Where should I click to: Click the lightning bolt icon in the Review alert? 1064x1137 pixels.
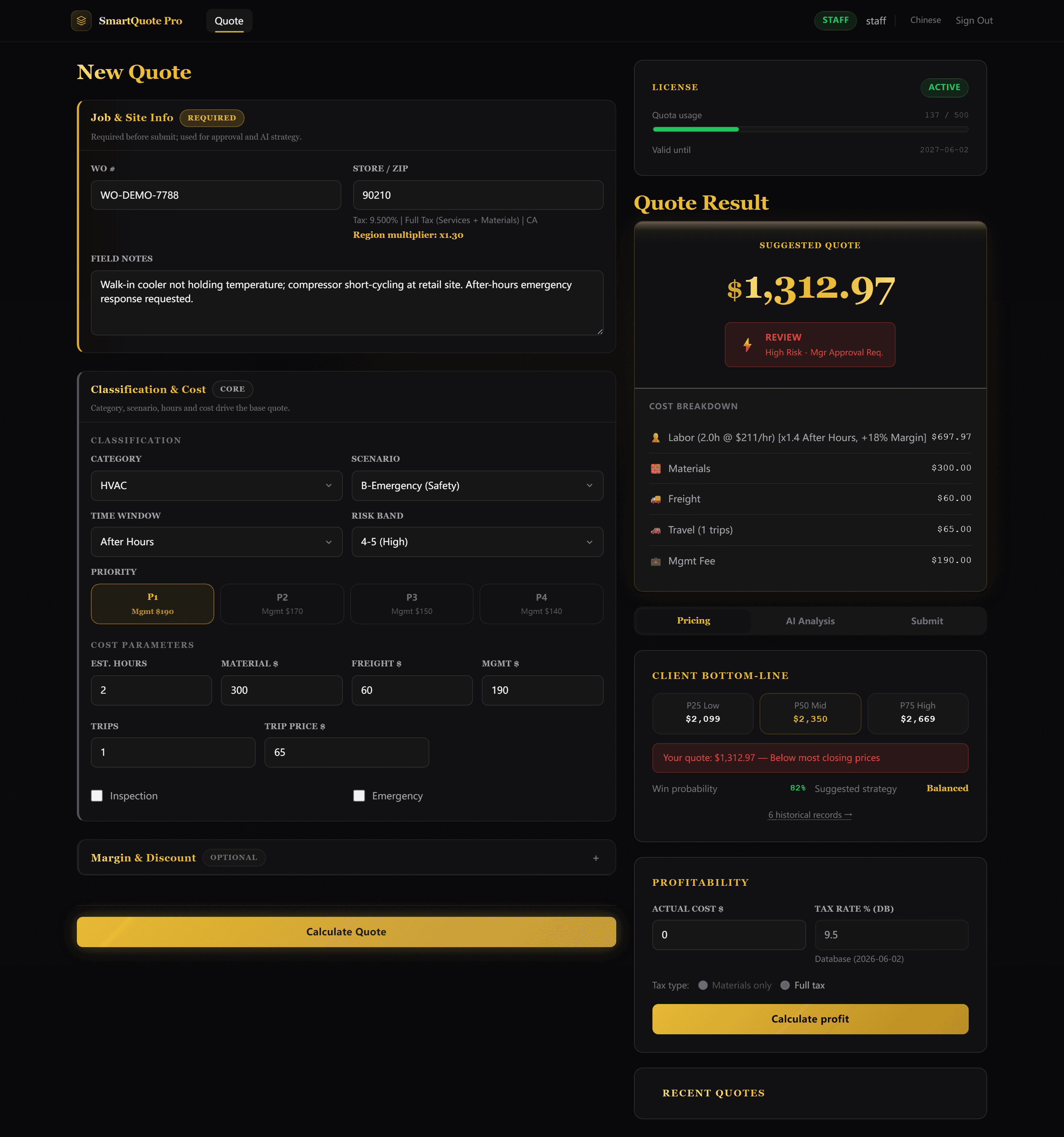click(747, 345)
